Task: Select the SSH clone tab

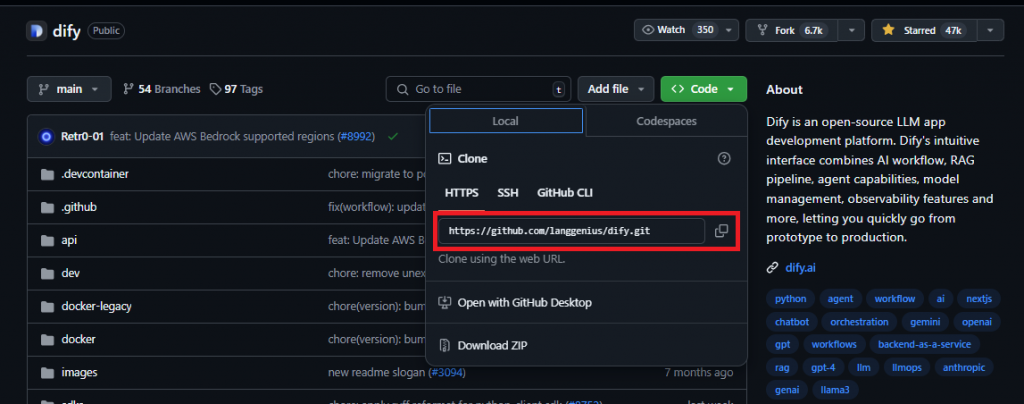Action: point(507,193)
